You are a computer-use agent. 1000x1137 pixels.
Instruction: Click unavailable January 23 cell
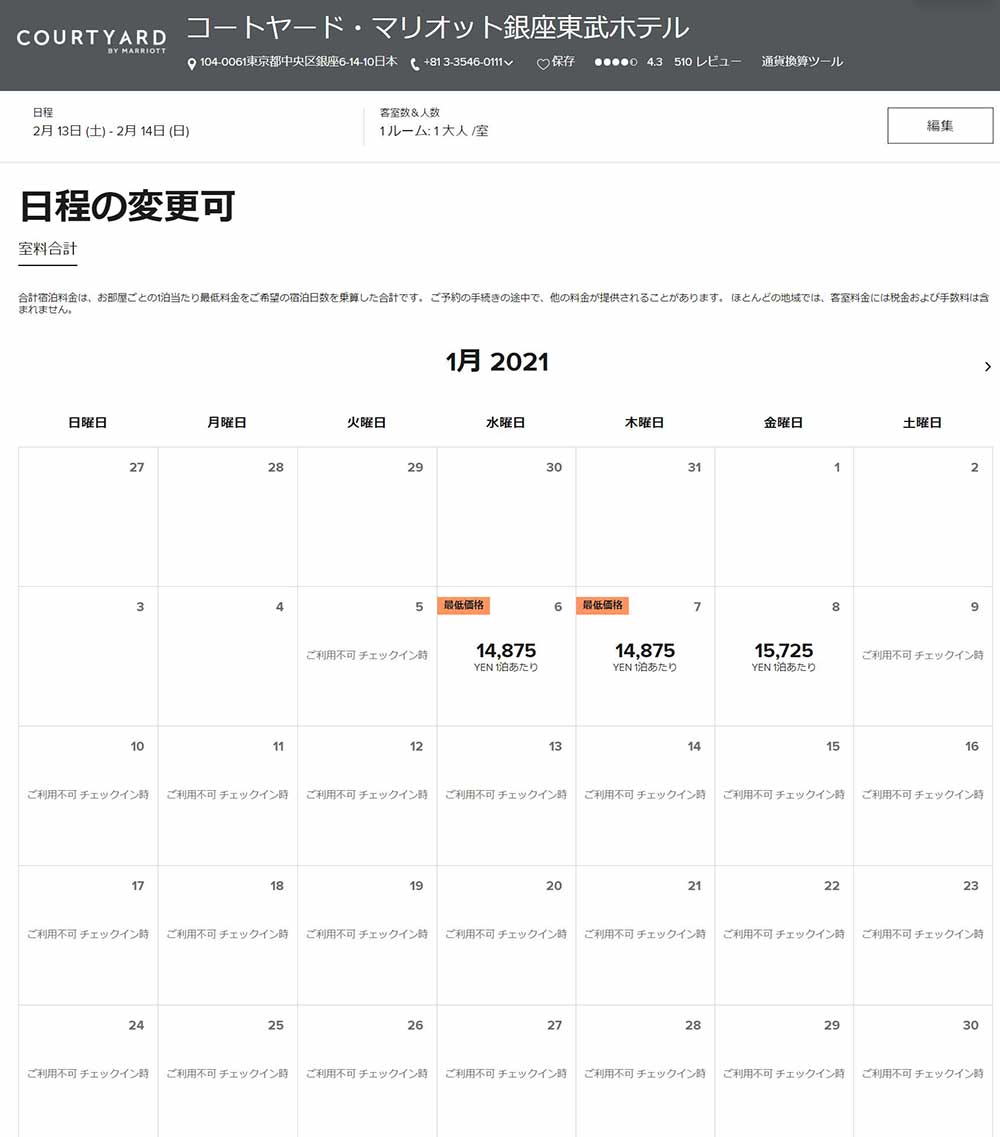click(x=923, y=935)
